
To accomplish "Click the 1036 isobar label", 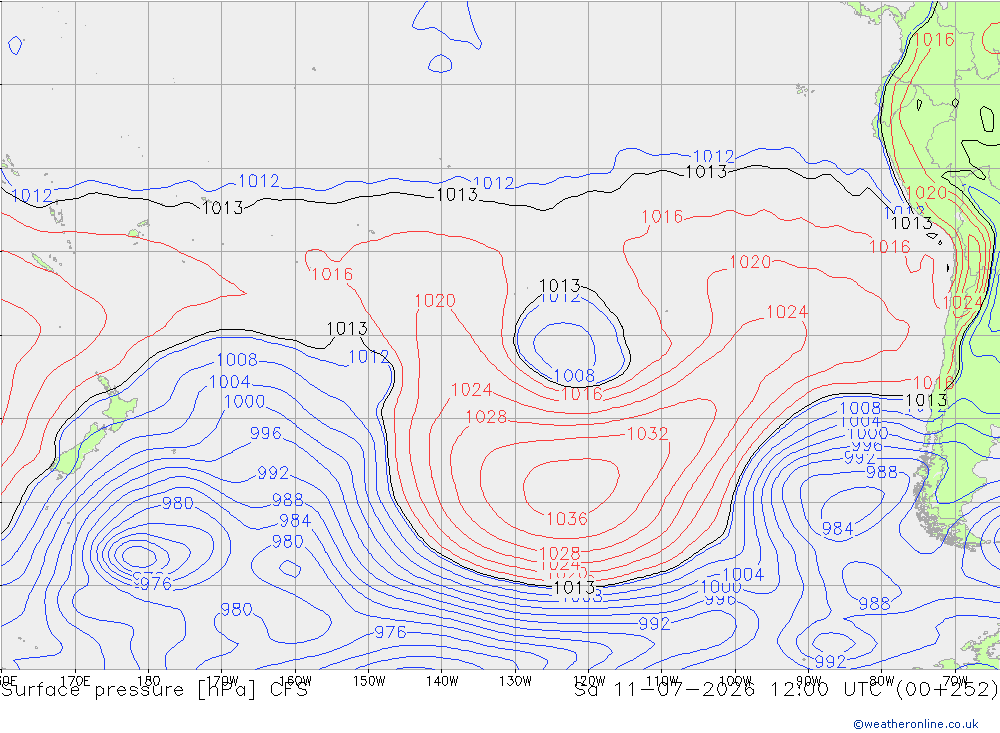I will coord(566,519).
